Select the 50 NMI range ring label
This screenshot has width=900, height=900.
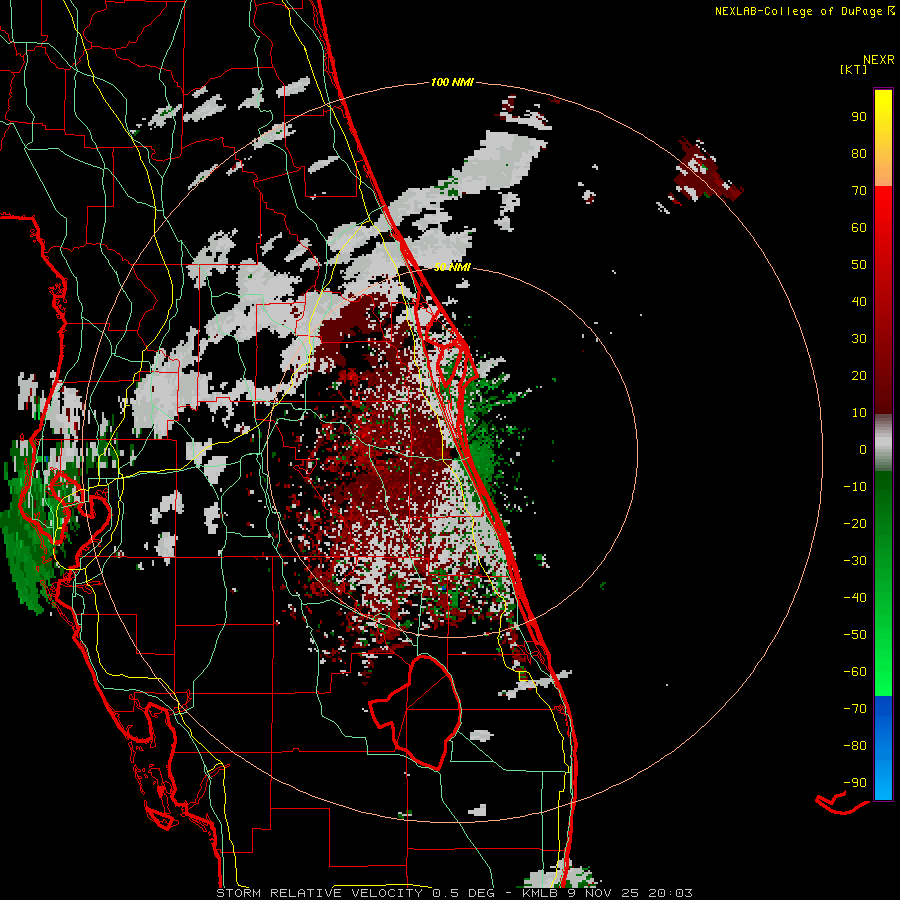coord(452,267)
